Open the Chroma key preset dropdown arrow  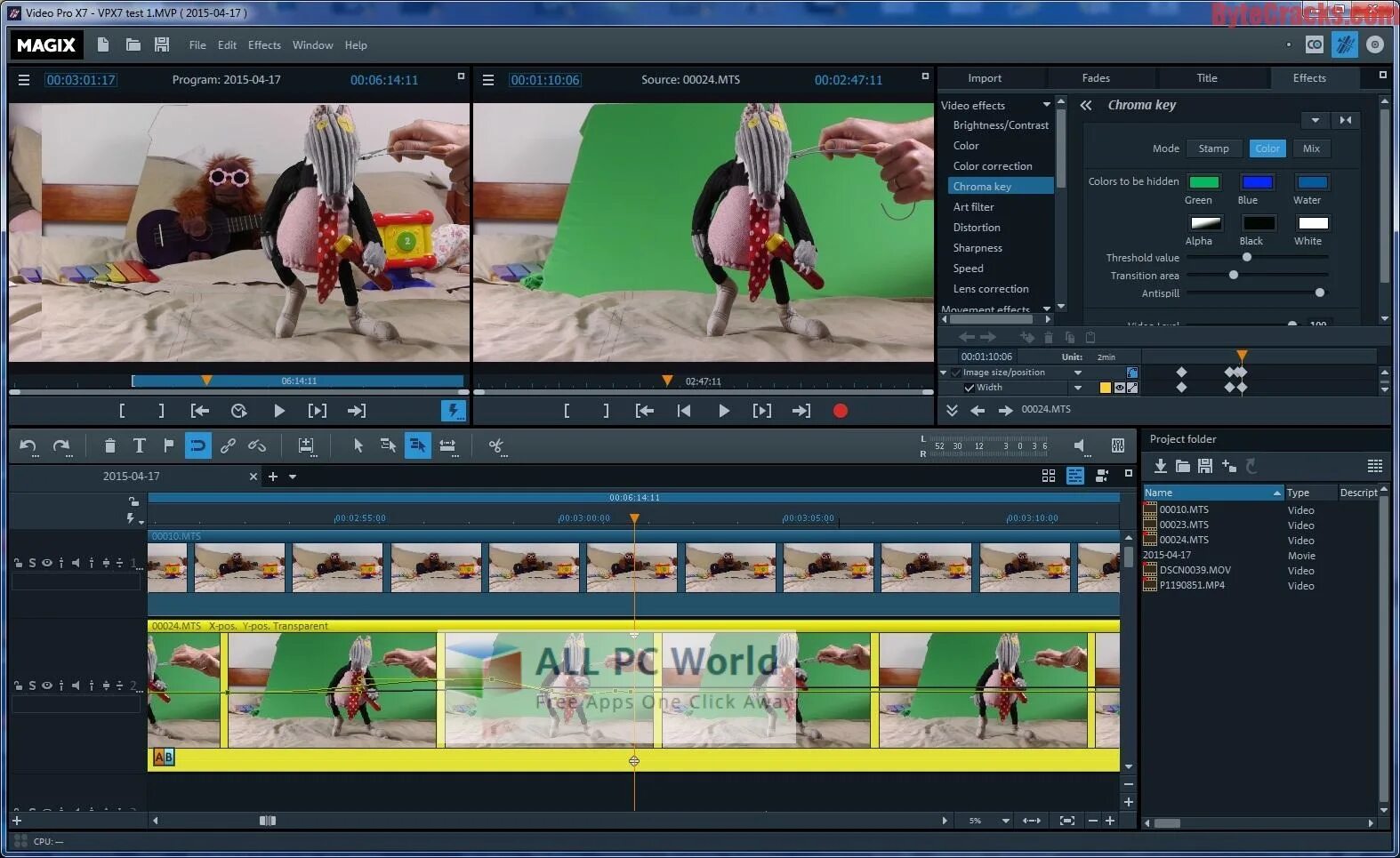pos(1315,120)
